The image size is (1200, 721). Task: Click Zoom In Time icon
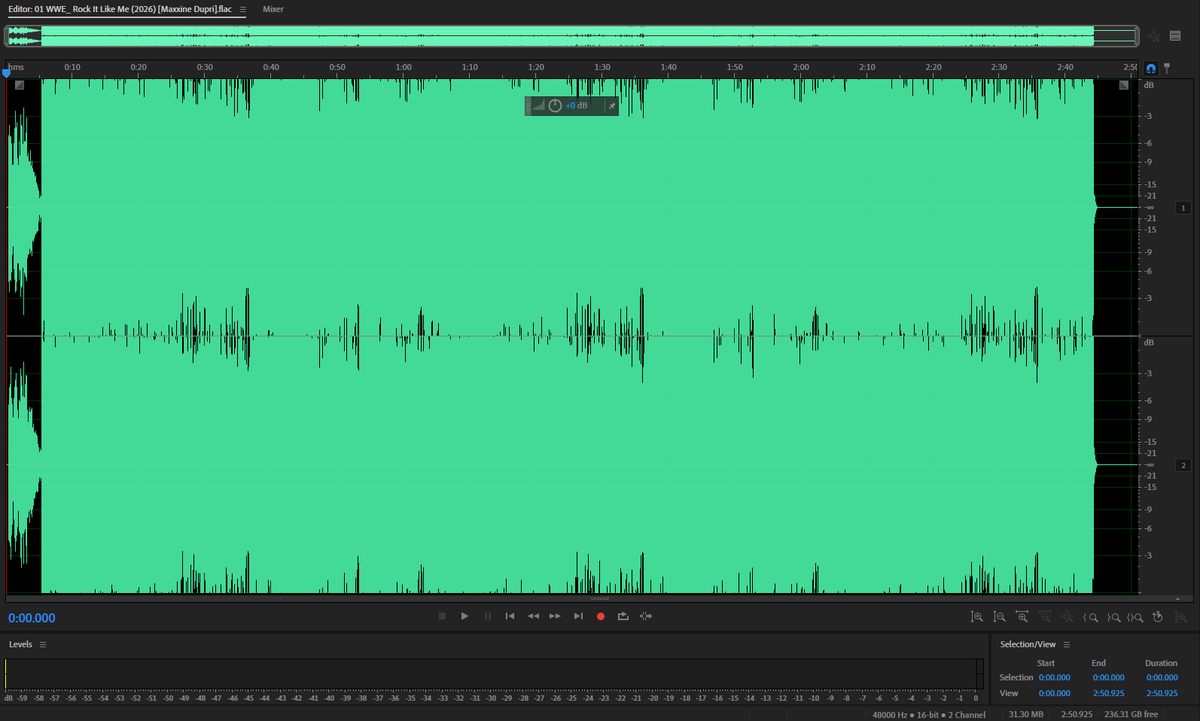pyautogui.click(x=1022, y=617)
